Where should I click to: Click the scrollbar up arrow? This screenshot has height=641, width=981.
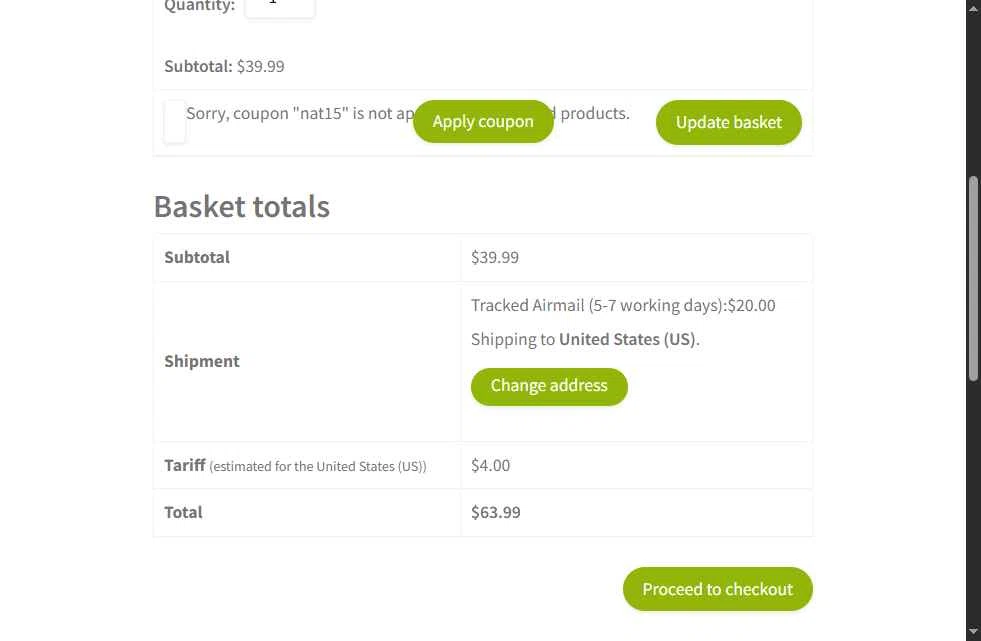click(973, 6)
